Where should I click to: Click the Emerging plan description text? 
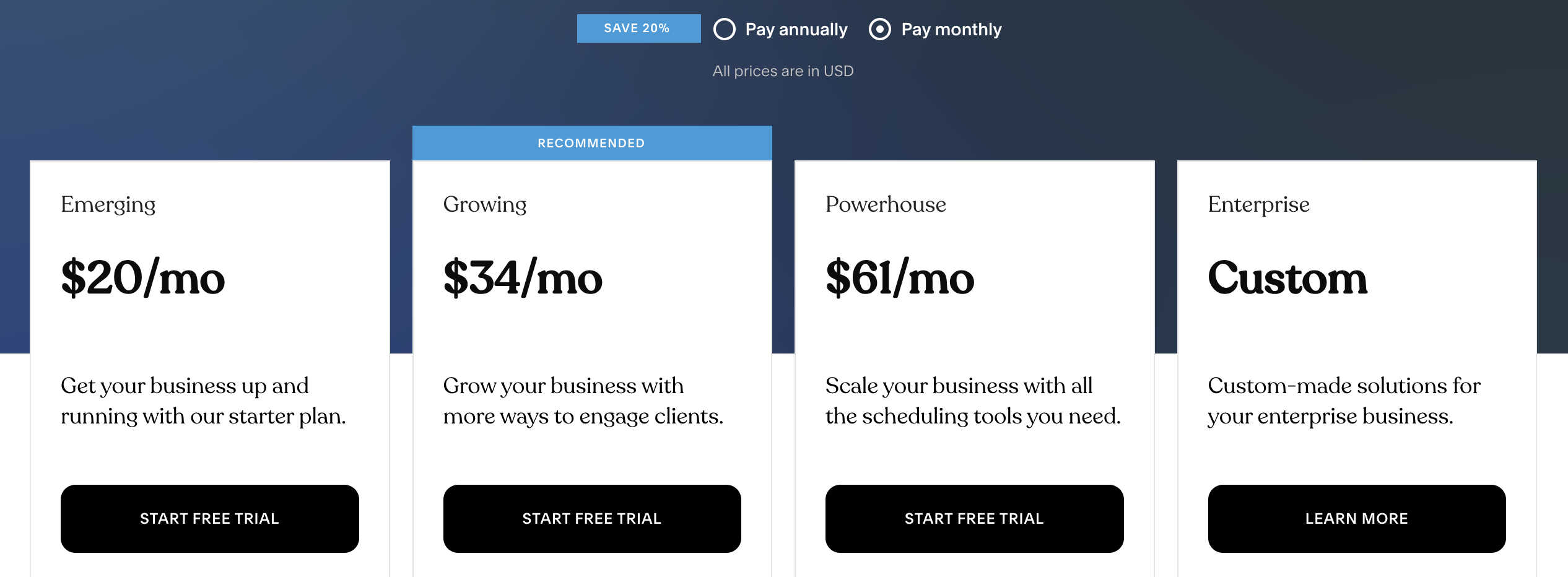[x=203, y=401]
